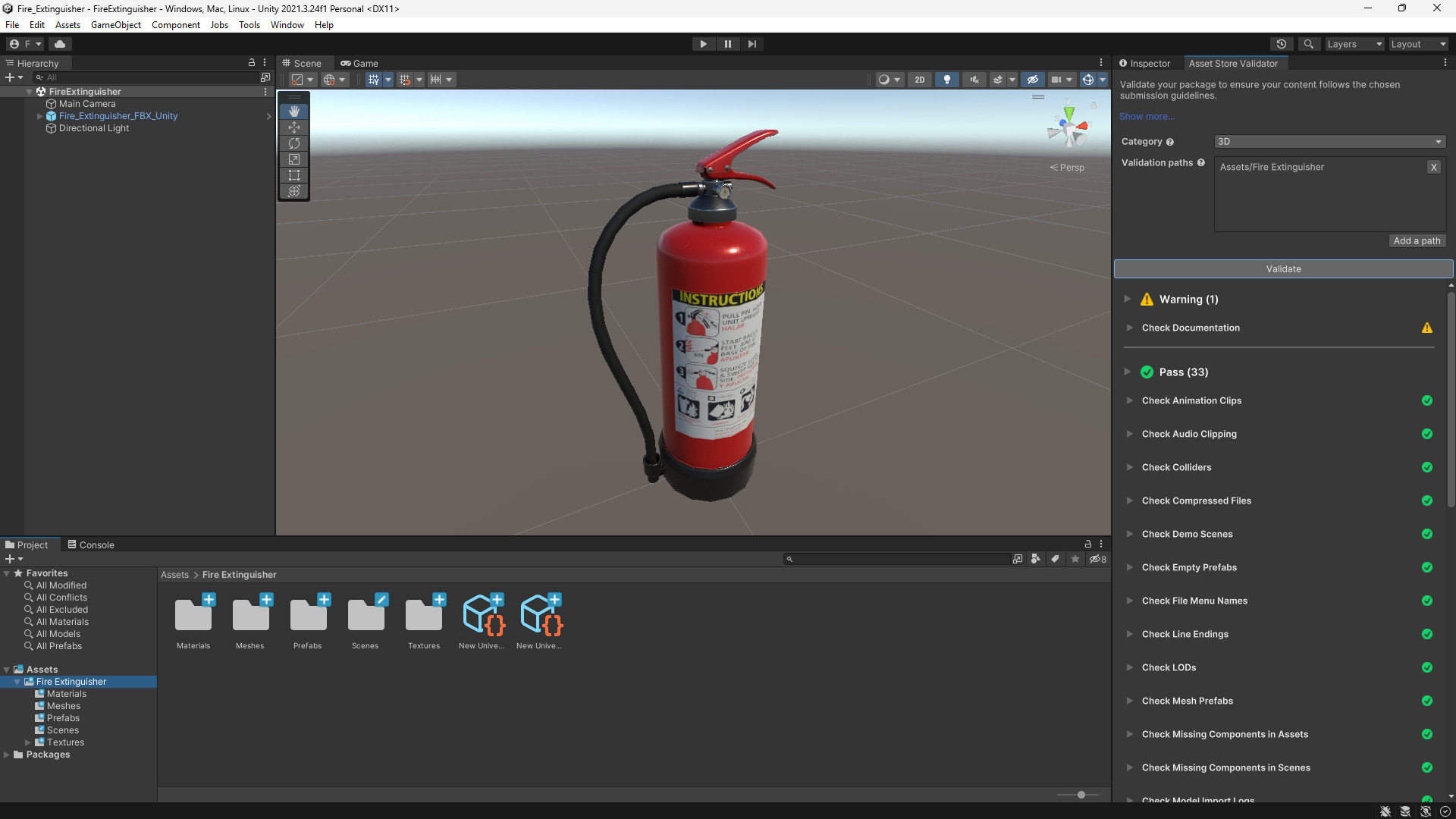The width and height of the screenshot is (1456, 819).
Task: Open FireExtinguisher scene options menu
Action: (x=265, y=92)
